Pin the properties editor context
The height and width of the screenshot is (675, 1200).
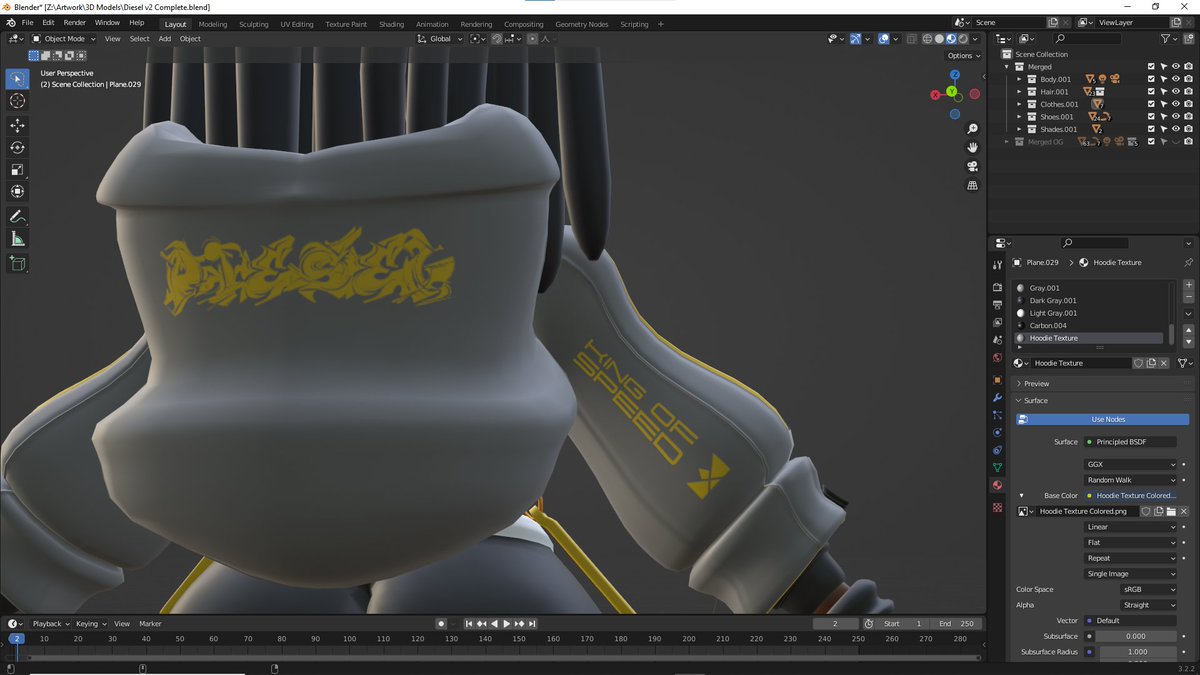pyautogui.click(x=1188, y=262)
